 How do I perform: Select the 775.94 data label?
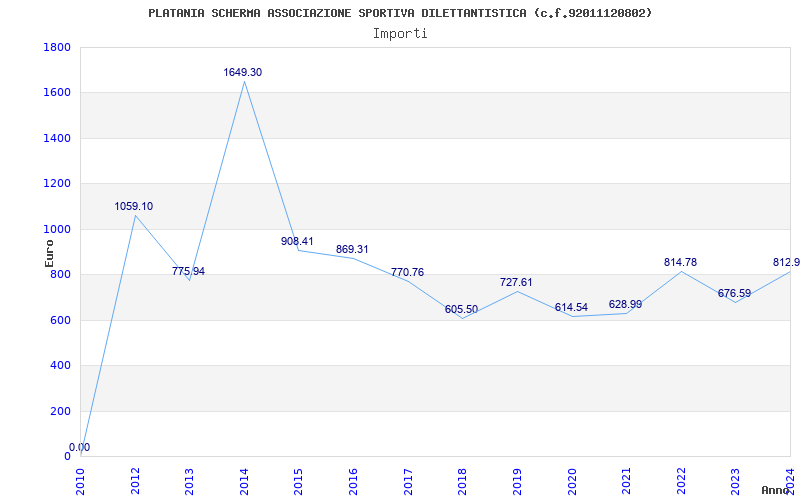(x=188, y=271)
